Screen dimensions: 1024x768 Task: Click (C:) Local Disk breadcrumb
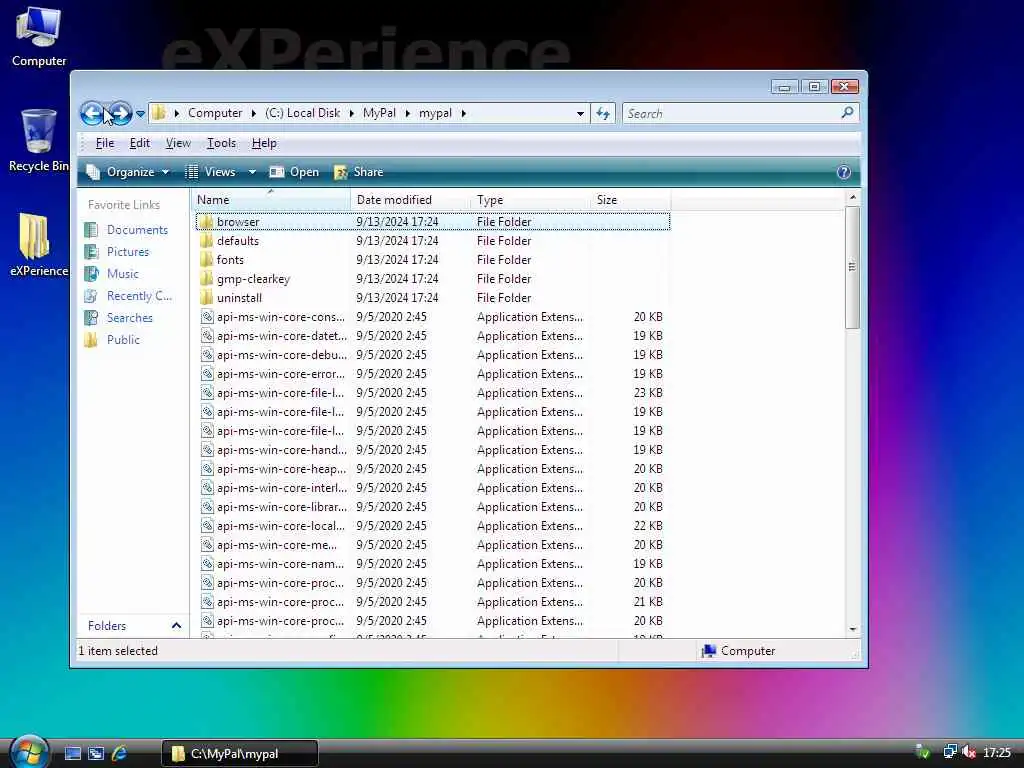click(x=302, y=113)
